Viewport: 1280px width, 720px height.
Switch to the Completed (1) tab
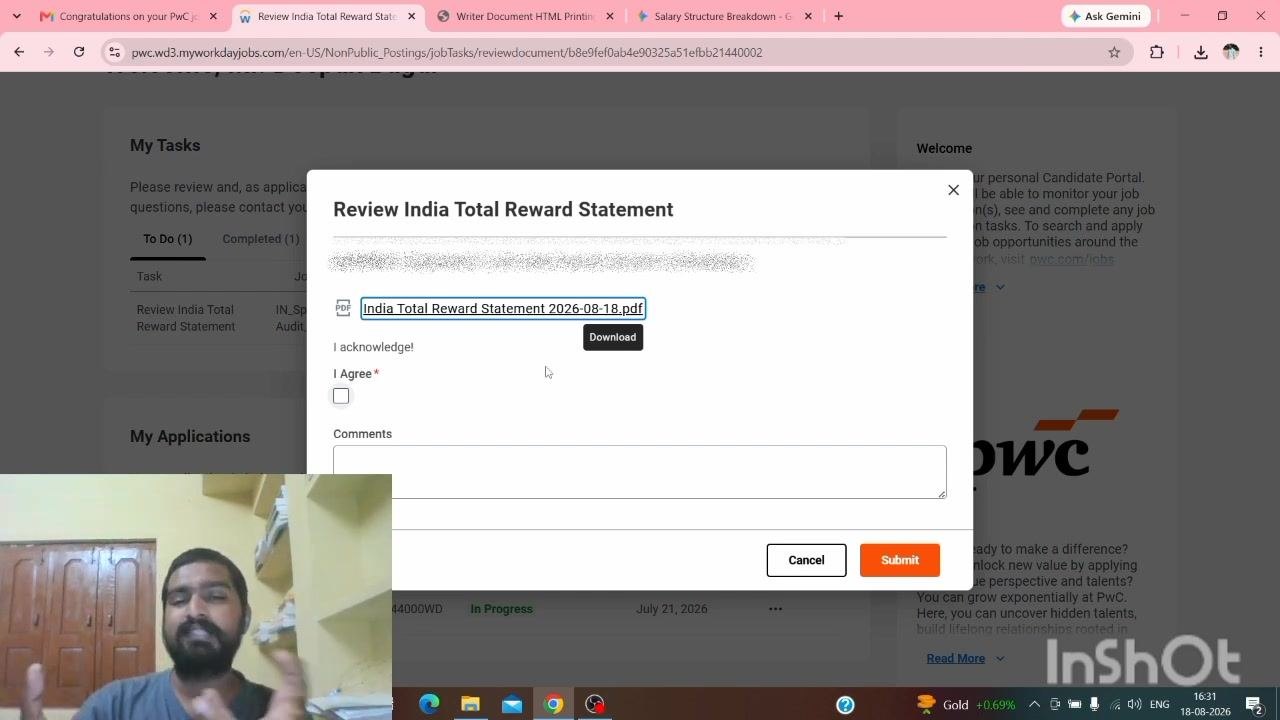[x=261, y=239]
